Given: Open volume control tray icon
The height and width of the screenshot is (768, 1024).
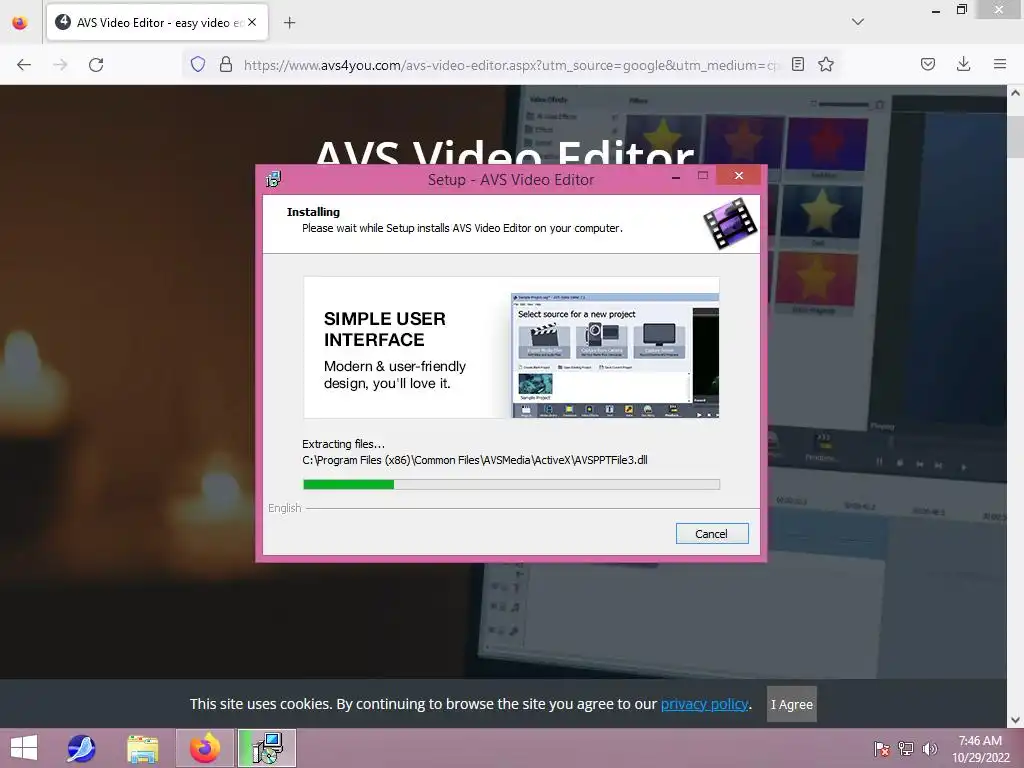Looking at the screenshot, I should 930,749.
